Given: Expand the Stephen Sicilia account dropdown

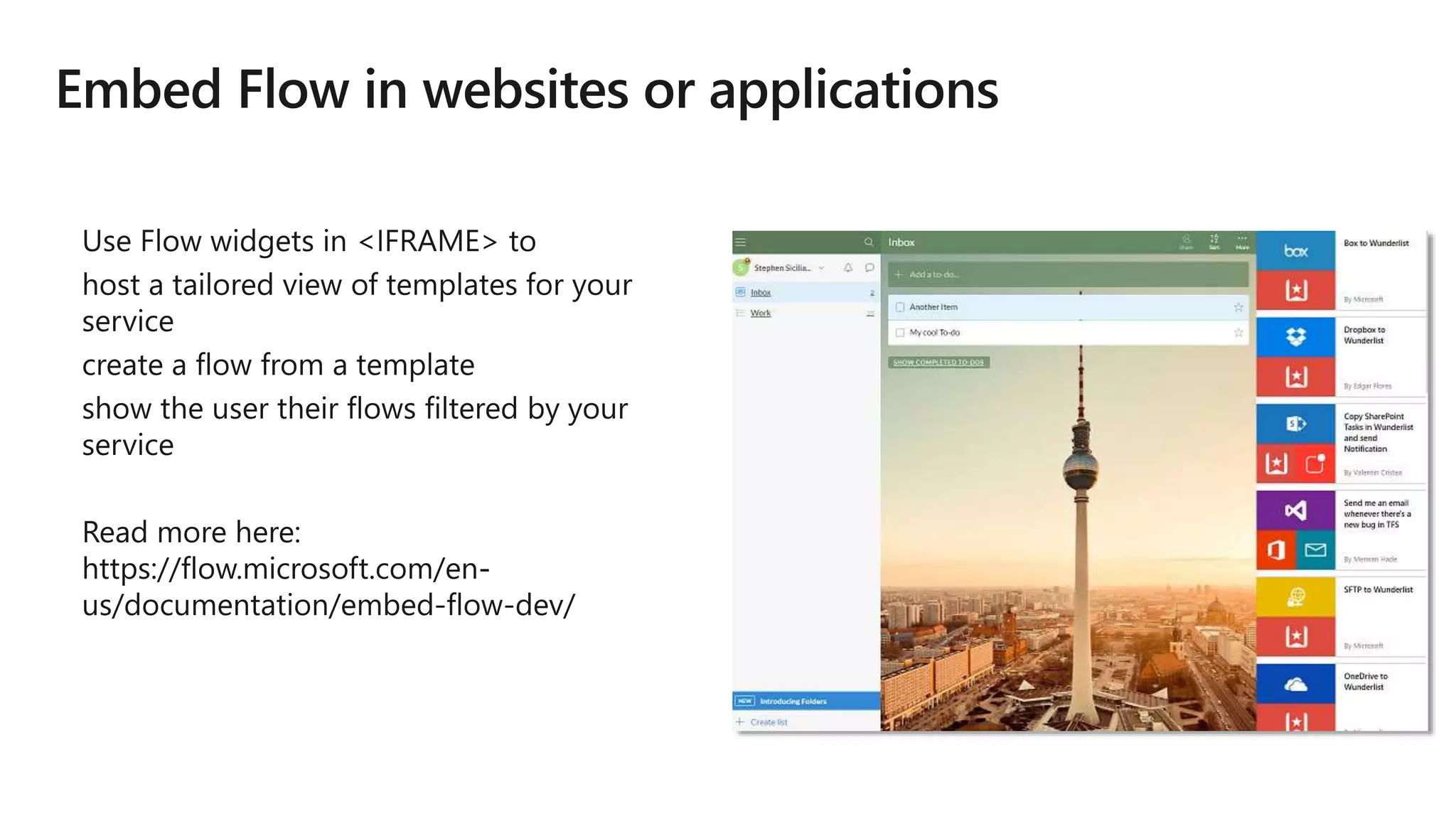Looking at the screenshot, I should click(821, 268).
